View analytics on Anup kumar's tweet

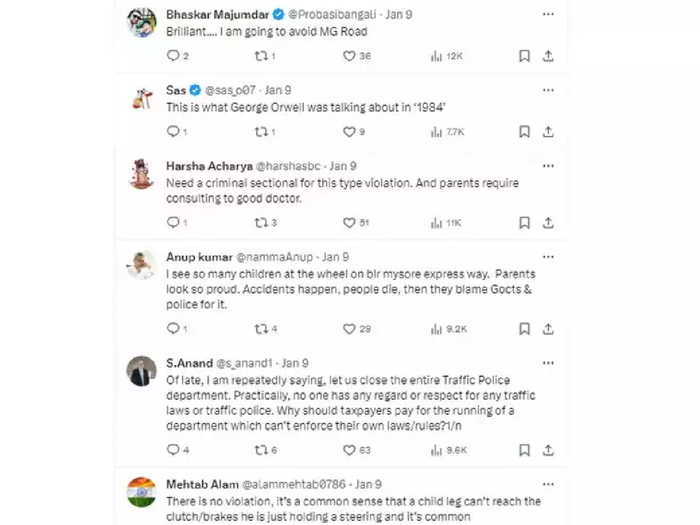pyautogui.click(x=437, y=328)
